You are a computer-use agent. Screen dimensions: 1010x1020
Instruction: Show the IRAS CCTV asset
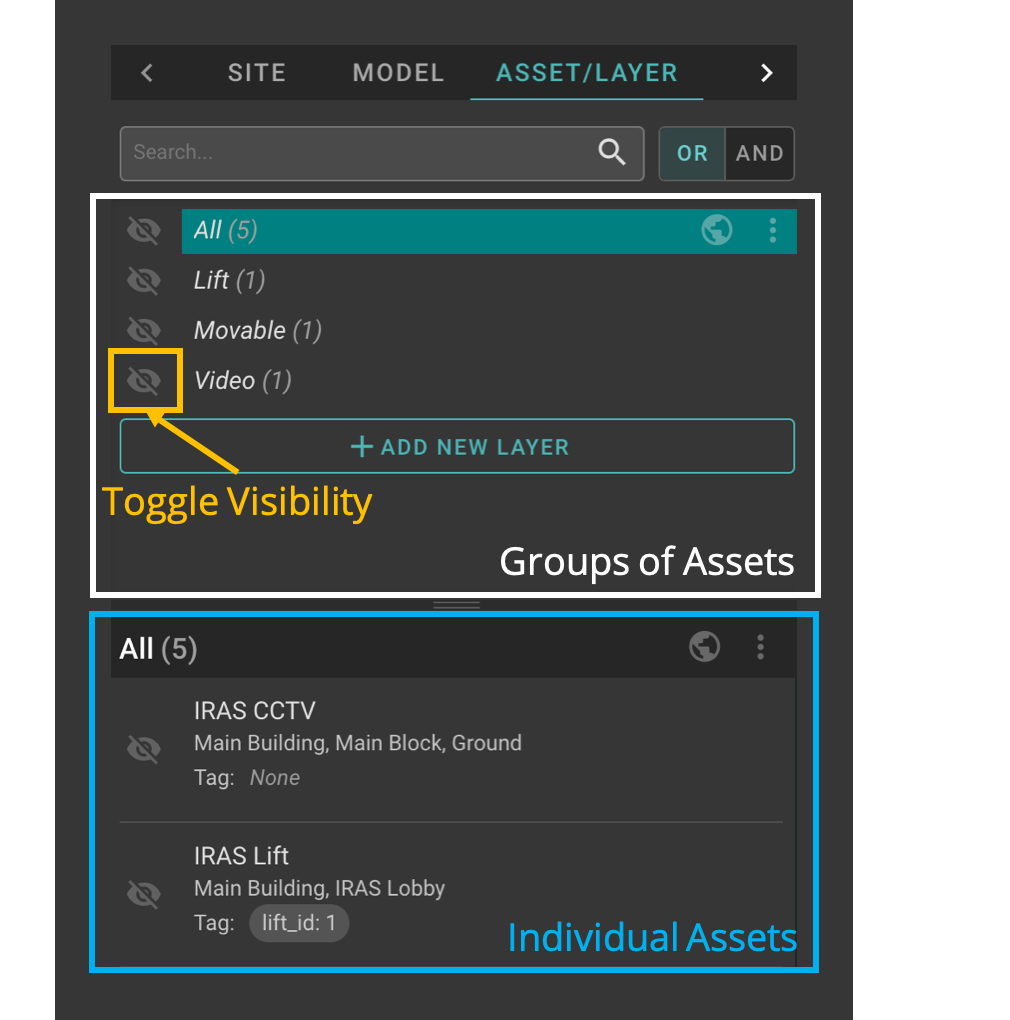(x=144, y=749)
